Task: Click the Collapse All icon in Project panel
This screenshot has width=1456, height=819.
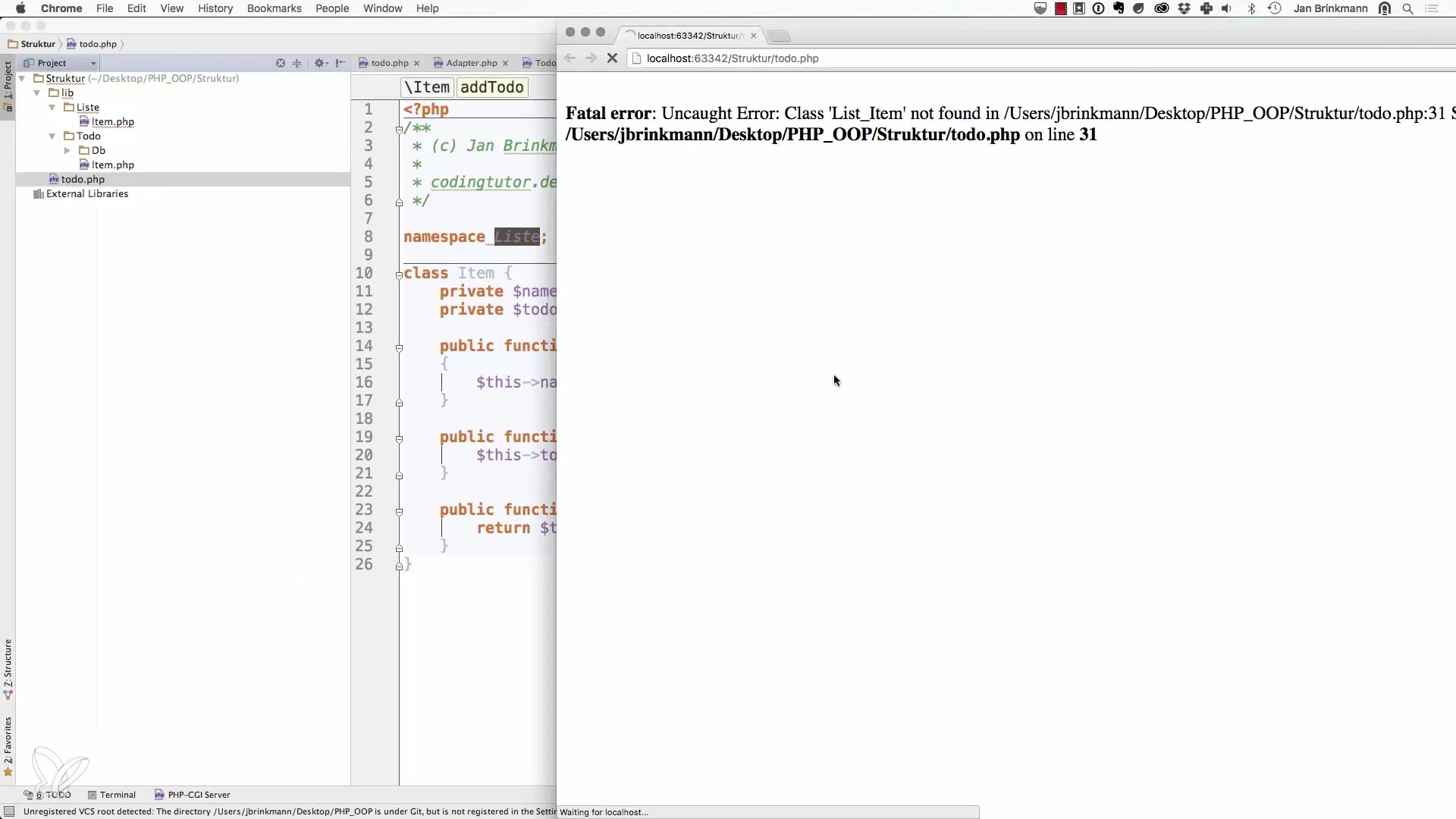Action: click(297, 63)
